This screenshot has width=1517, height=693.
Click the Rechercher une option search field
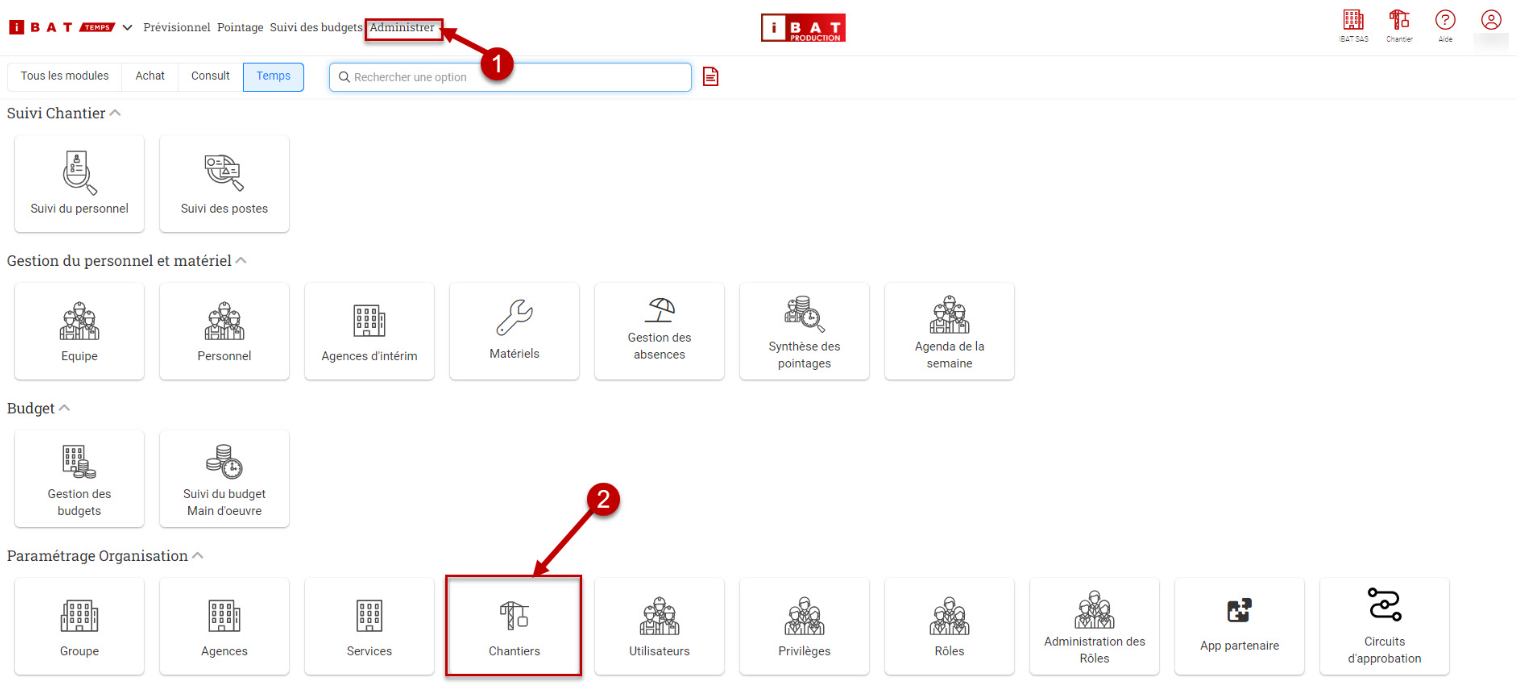click(515, 77)
